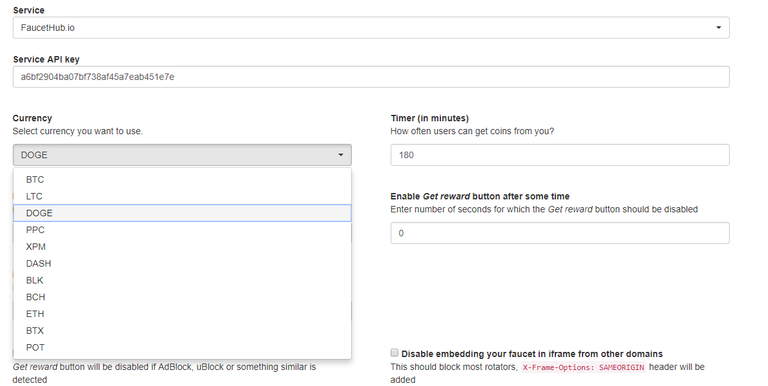Choose DASH from the dropdown list
The image size is (768, 386).
(182, 264)
